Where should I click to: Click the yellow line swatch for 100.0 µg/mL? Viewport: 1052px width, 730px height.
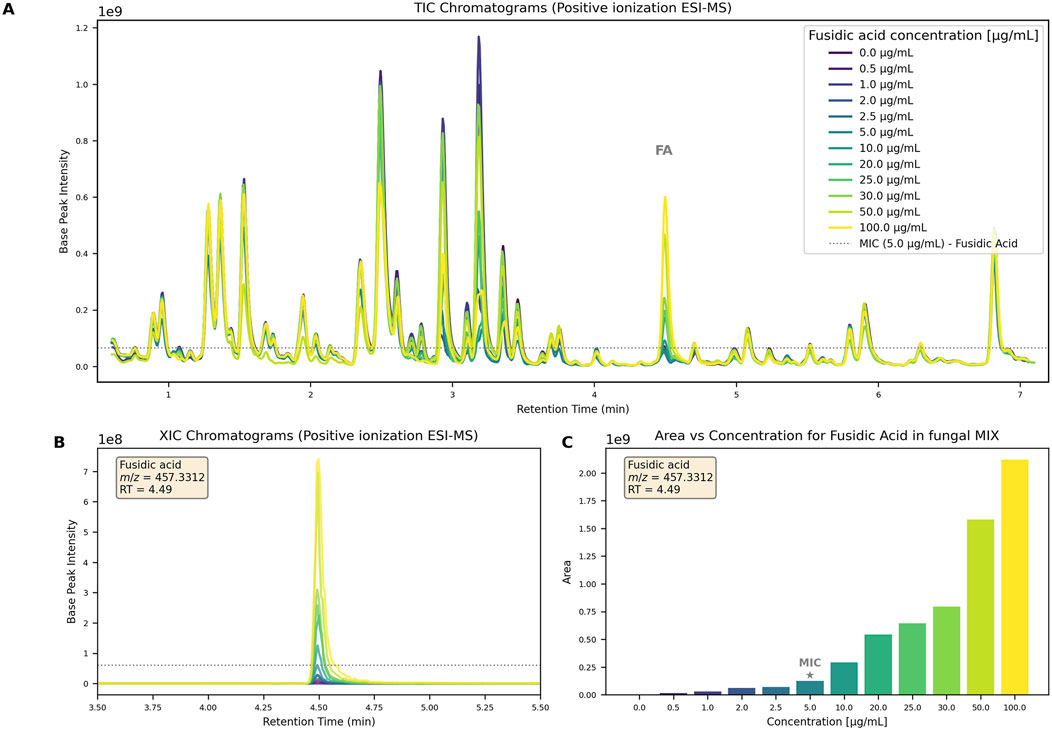coord(840,227)
